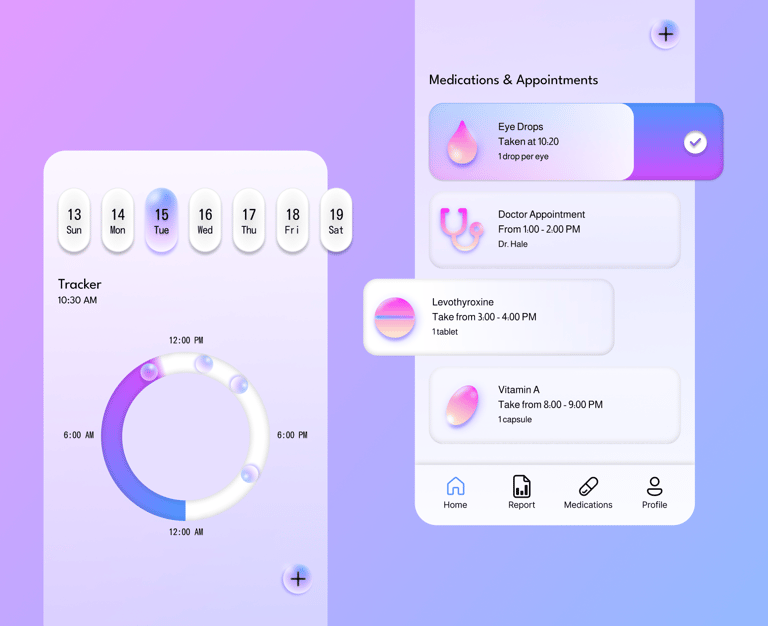
Task: Click the Doctor Appointment stethoscope icon
Action: [461, 229]
